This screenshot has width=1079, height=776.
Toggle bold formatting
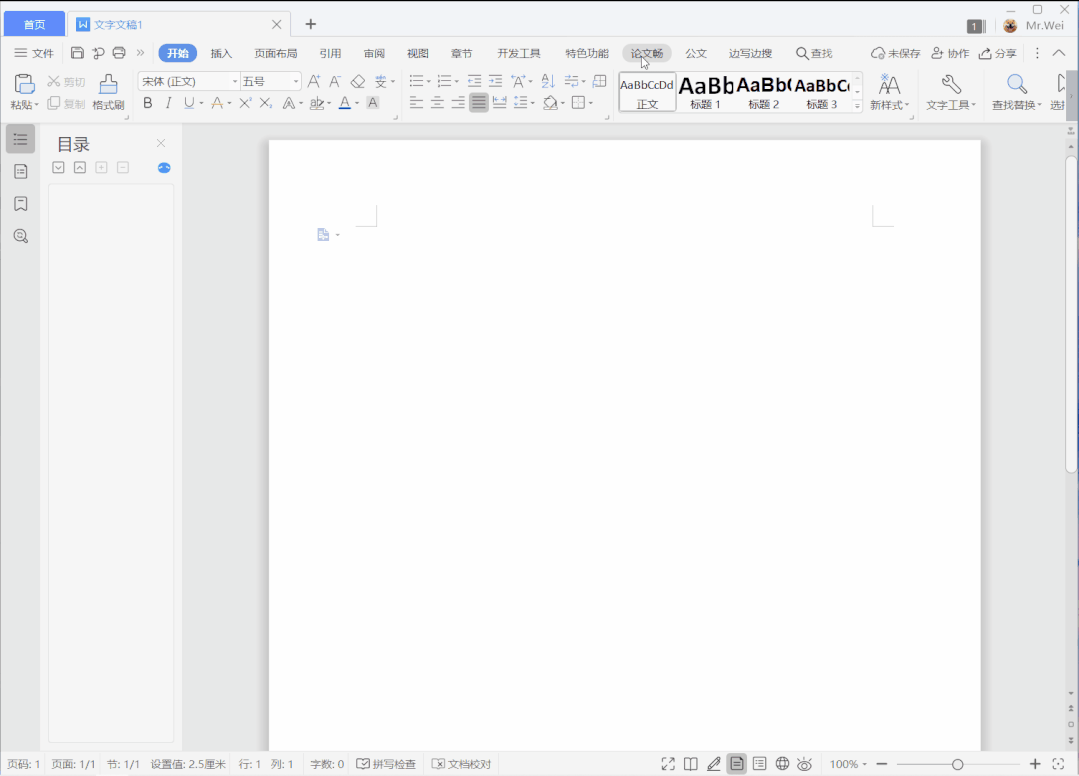[148, 103]
